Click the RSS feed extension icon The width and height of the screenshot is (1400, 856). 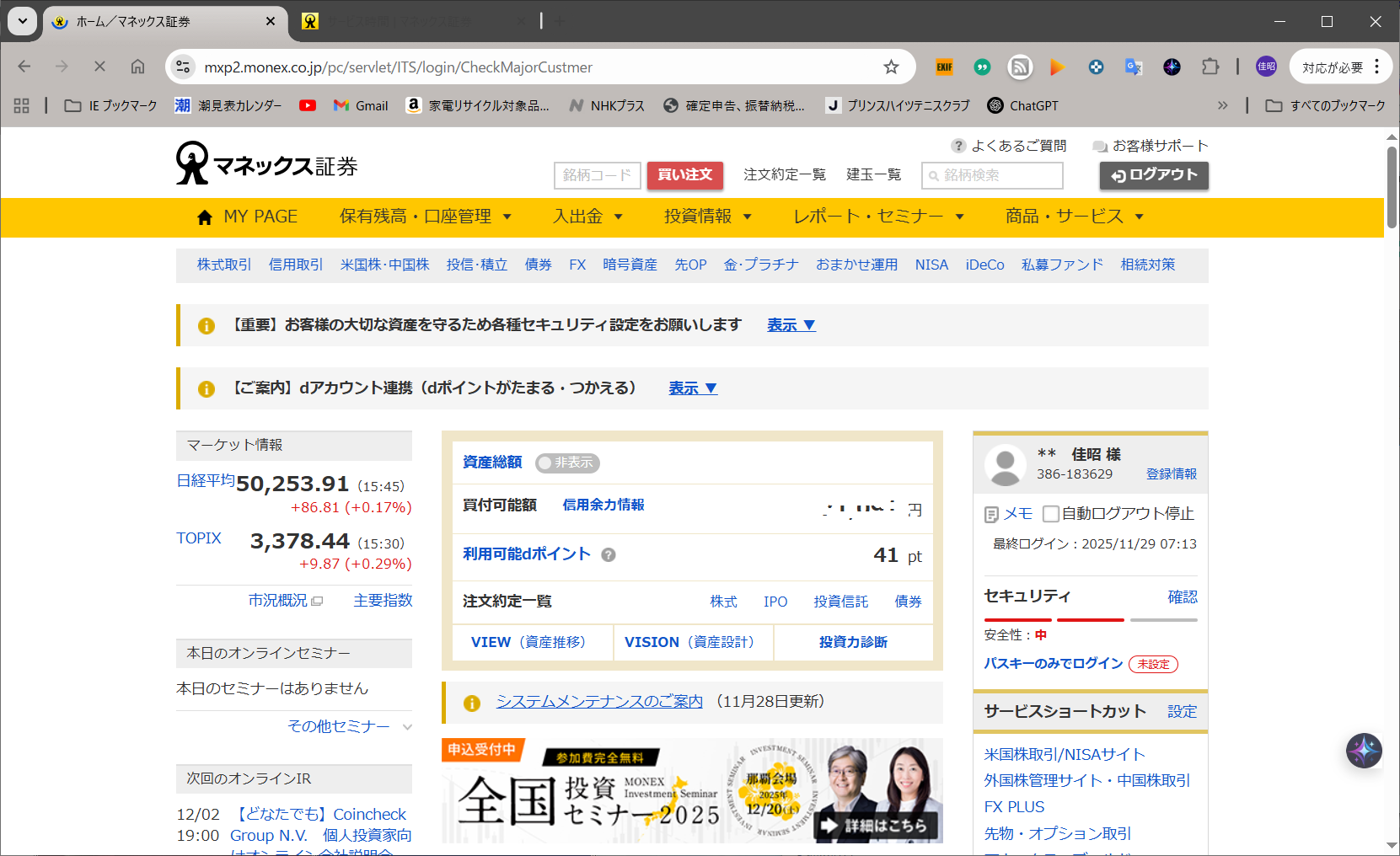[x=1020, y=67]
